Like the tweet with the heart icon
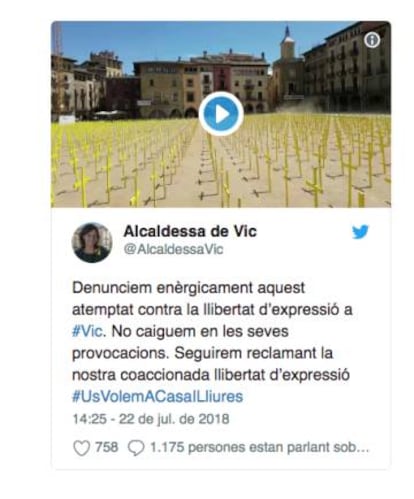 (81, 448)
